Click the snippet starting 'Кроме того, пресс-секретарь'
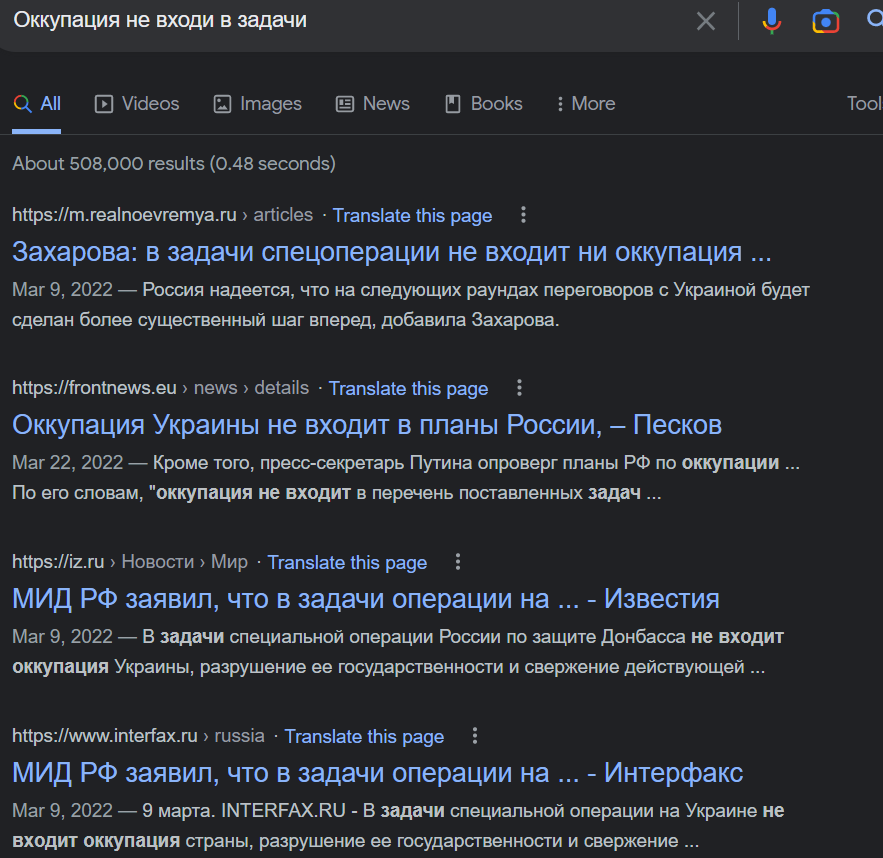This screenshot has height=858, width=883. [x=406, y=477]
